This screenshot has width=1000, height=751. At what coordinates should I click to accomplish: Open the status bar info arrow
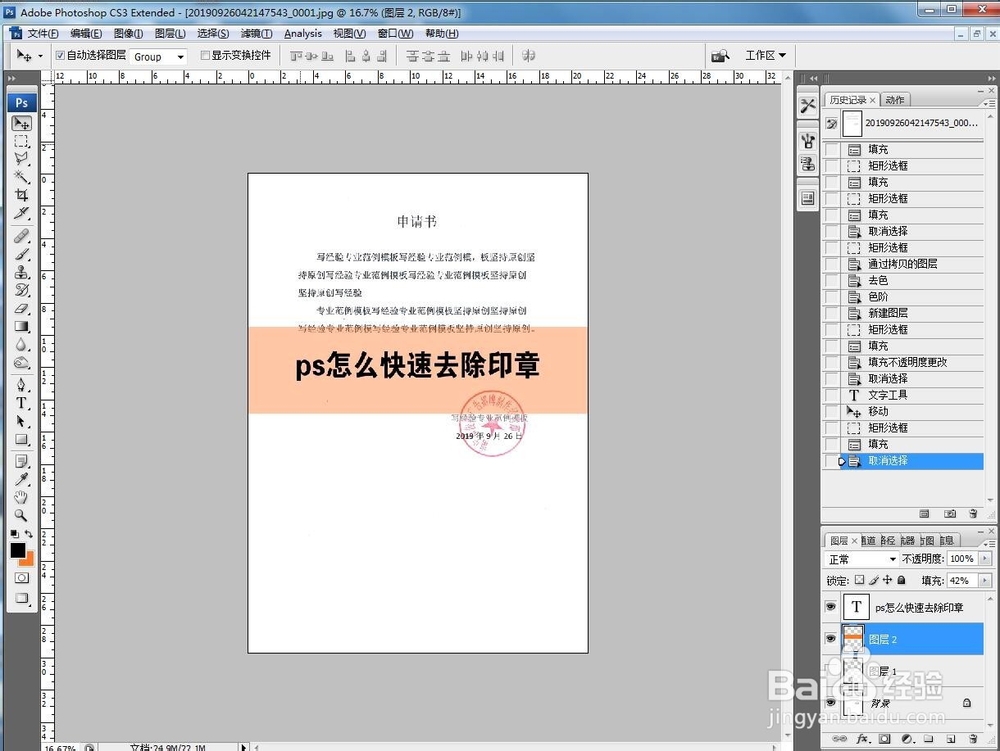[x=243, y=747]
